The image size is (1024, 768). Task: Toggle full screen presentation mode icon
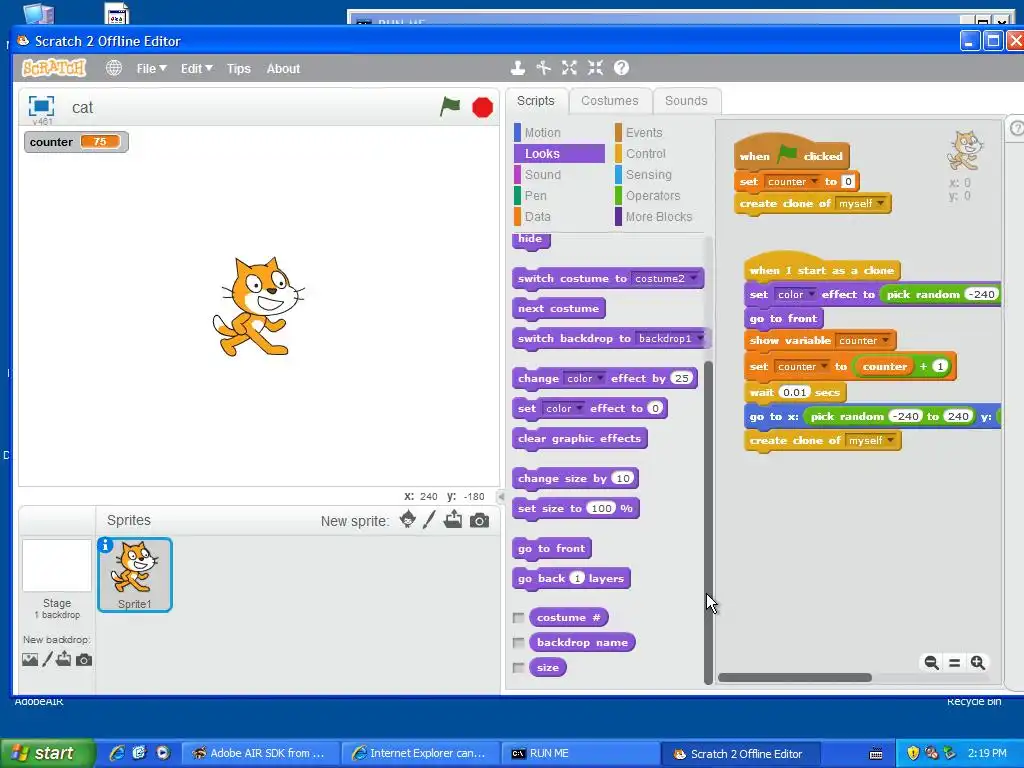(x=41, y=106)
